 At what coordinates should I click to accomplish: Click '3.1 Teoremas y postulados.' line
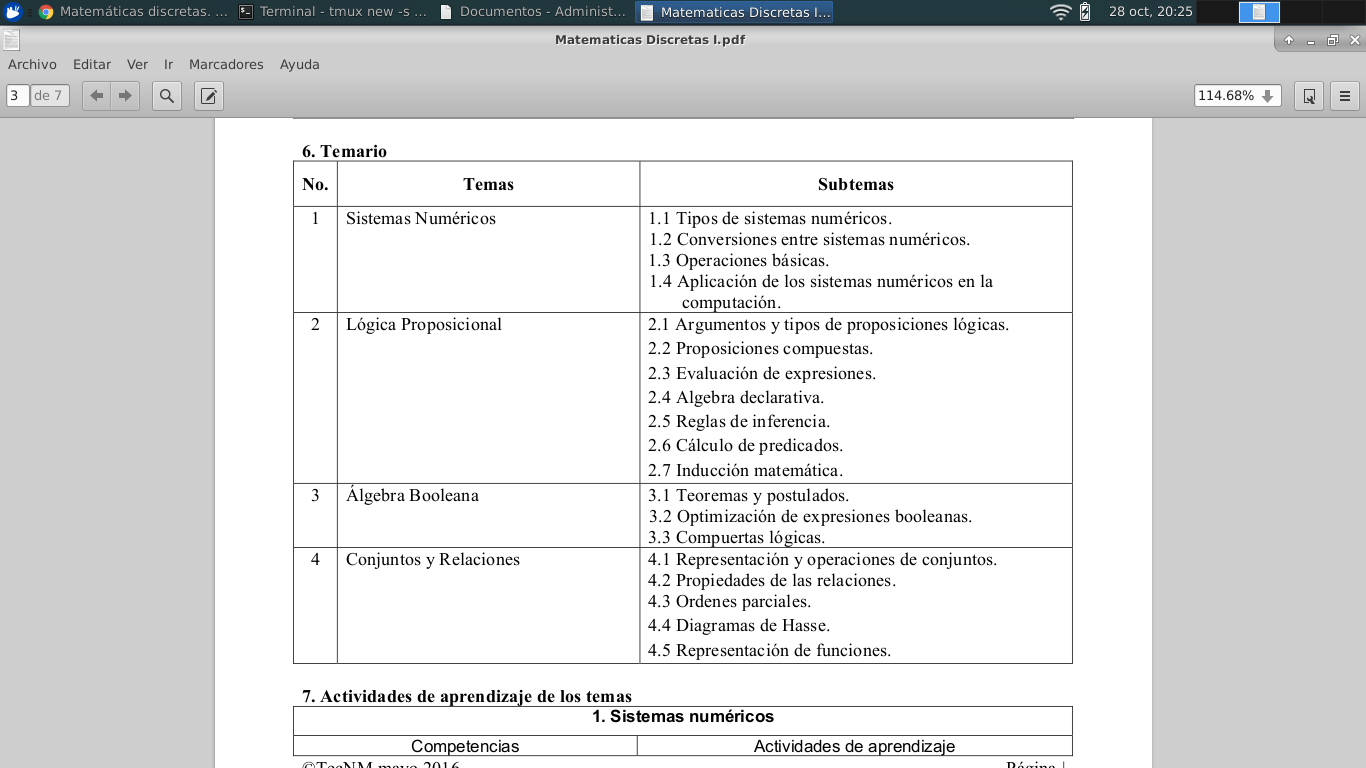pyautogui.click(x=749, y=495)
